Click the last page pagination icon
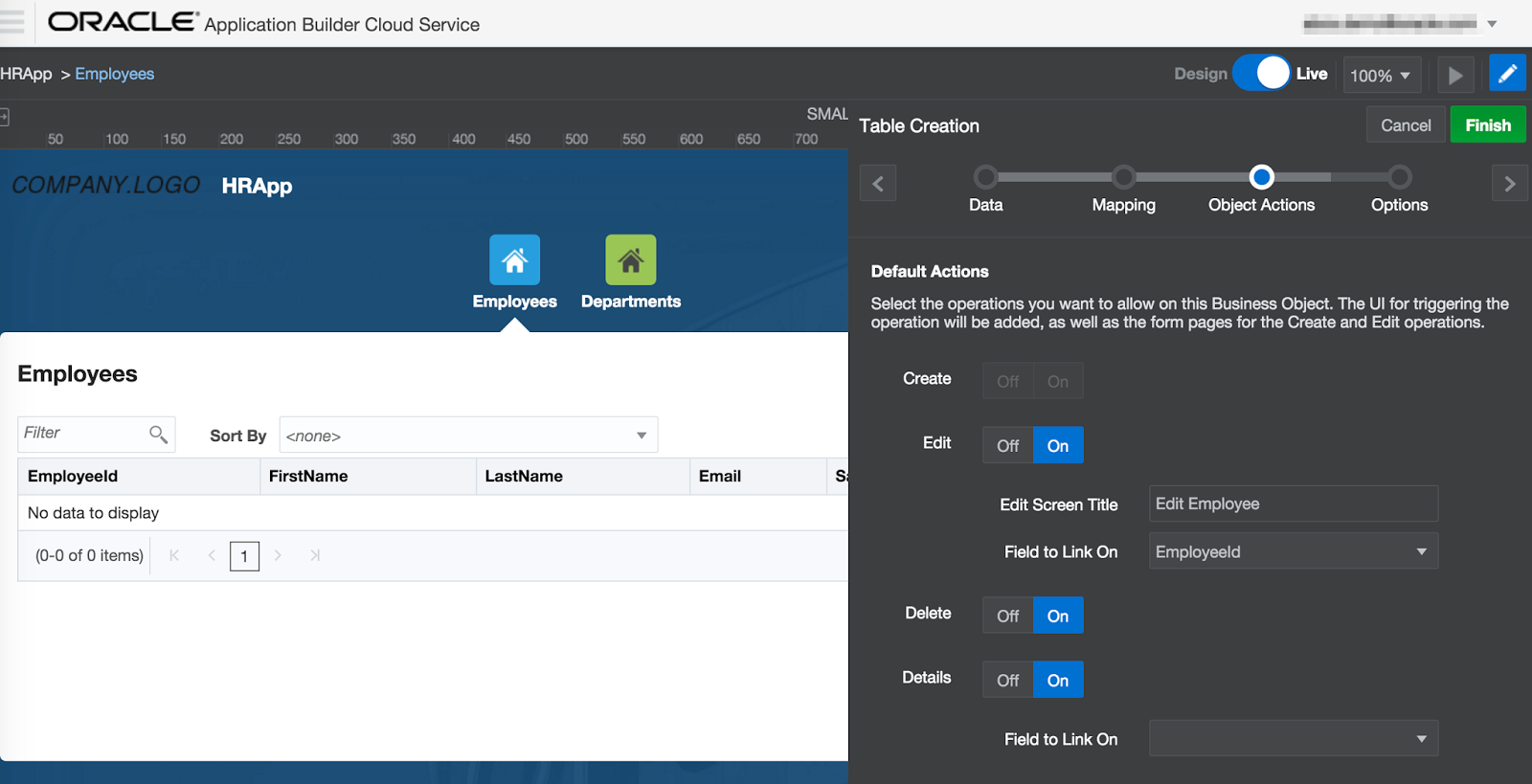This screenshot has width=1532, height=784. [315, 555]
